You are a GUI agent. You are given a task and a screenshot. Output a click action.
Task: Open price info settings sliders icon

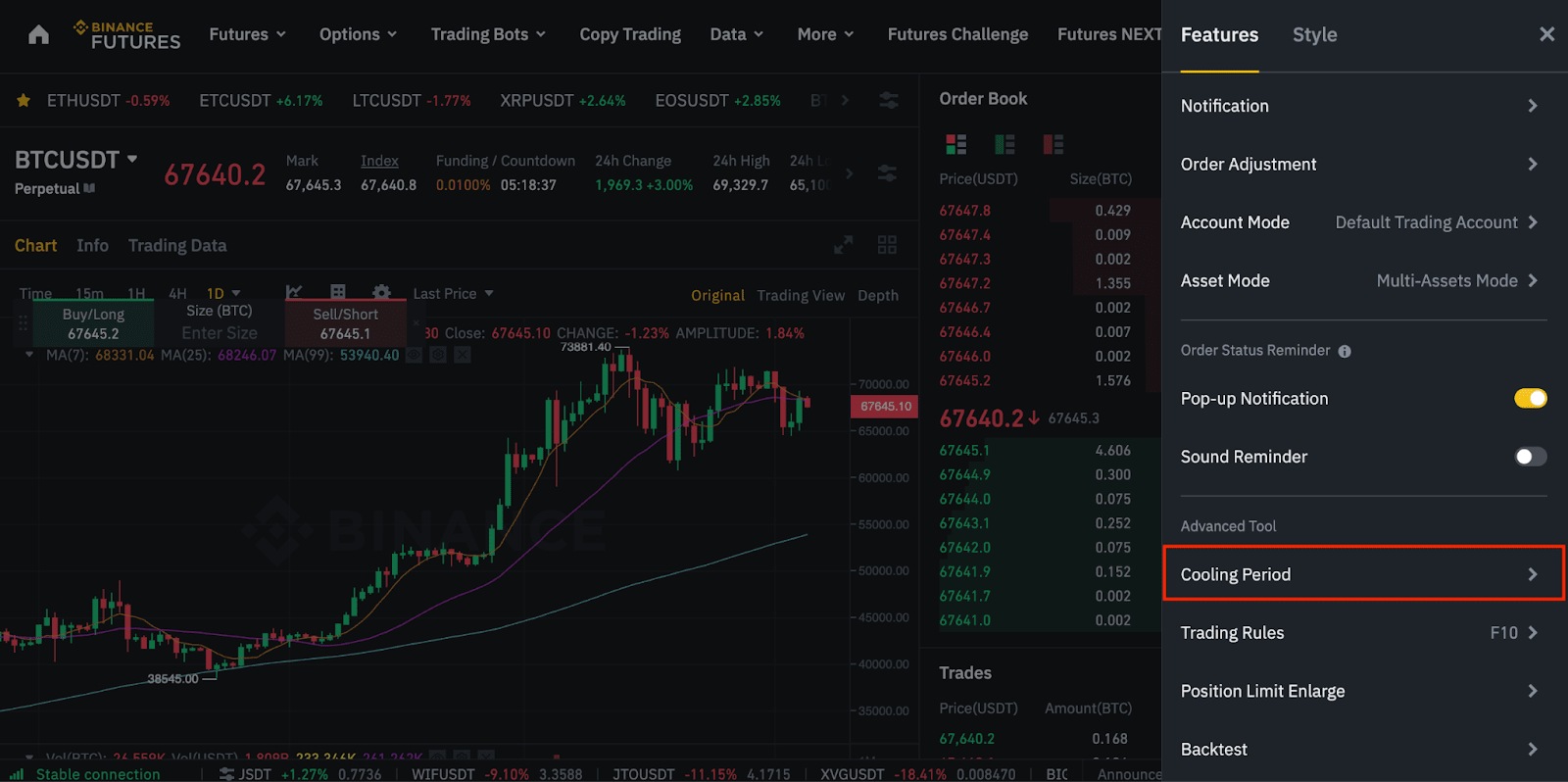(x=887, y=173)
